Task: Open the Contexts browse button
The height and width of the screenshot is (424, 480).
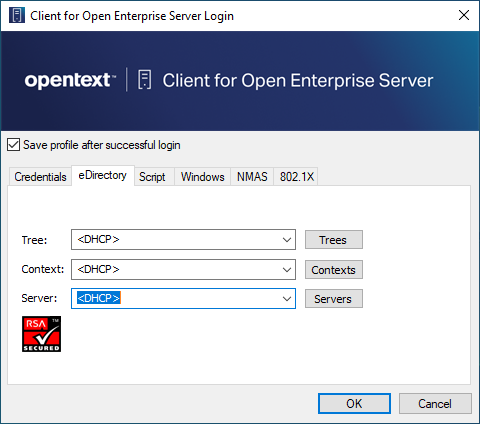Action: point(334,270)
